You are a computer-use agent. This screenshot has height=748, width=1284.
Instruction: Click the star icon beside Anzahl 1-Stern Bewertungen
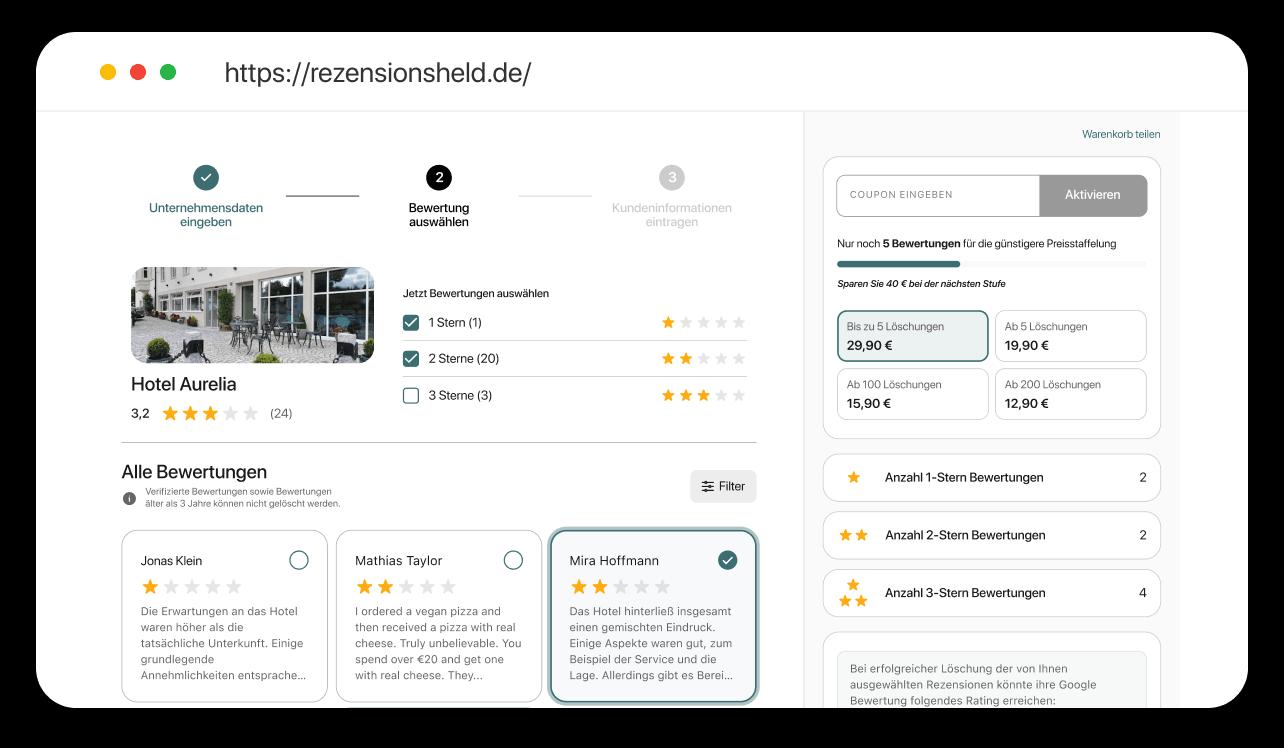853,478
